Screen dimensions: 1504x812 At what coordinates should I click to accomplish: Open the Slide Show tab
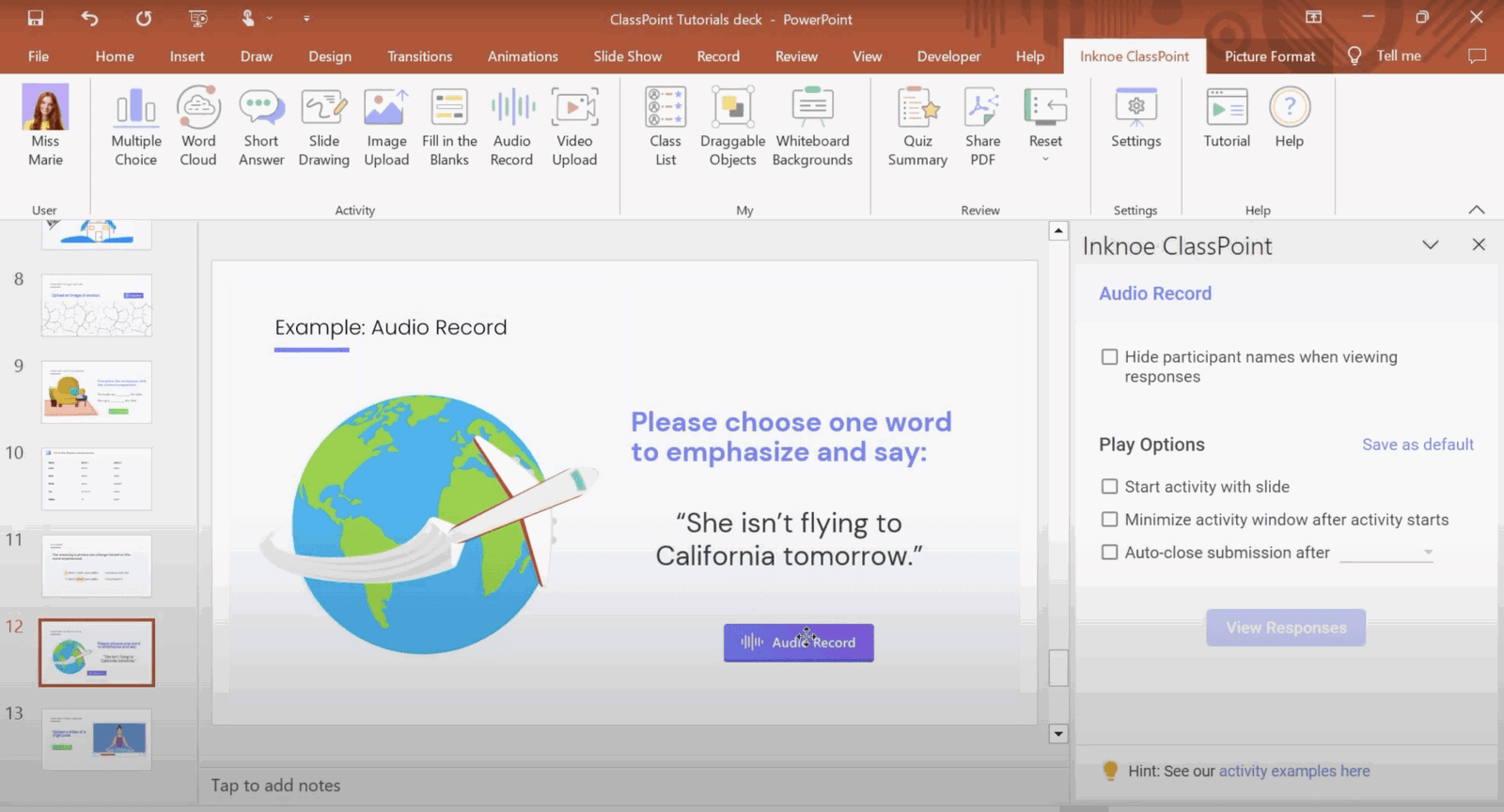coord(627,56)
